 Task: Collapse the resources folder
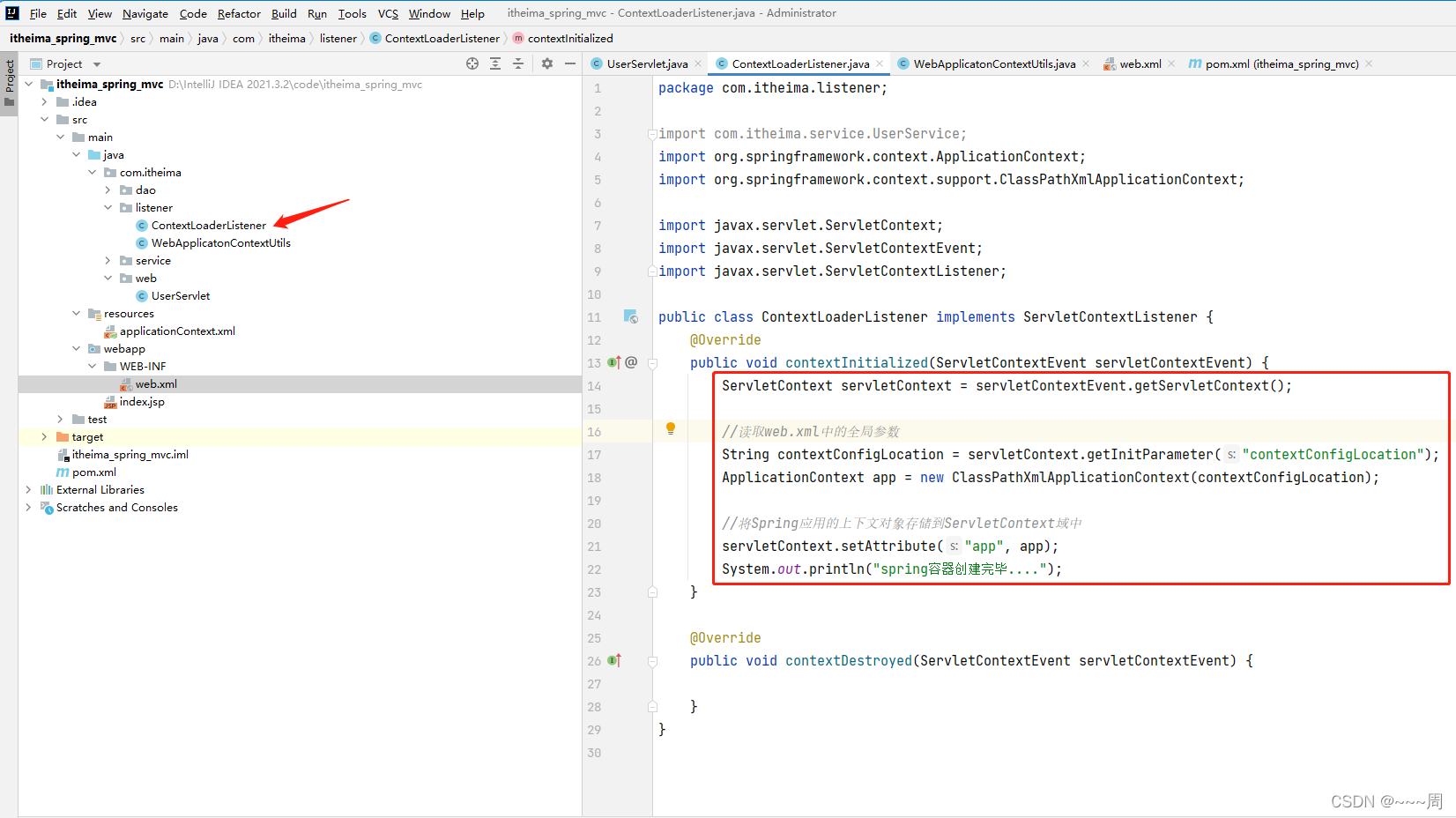coord(76,313)
